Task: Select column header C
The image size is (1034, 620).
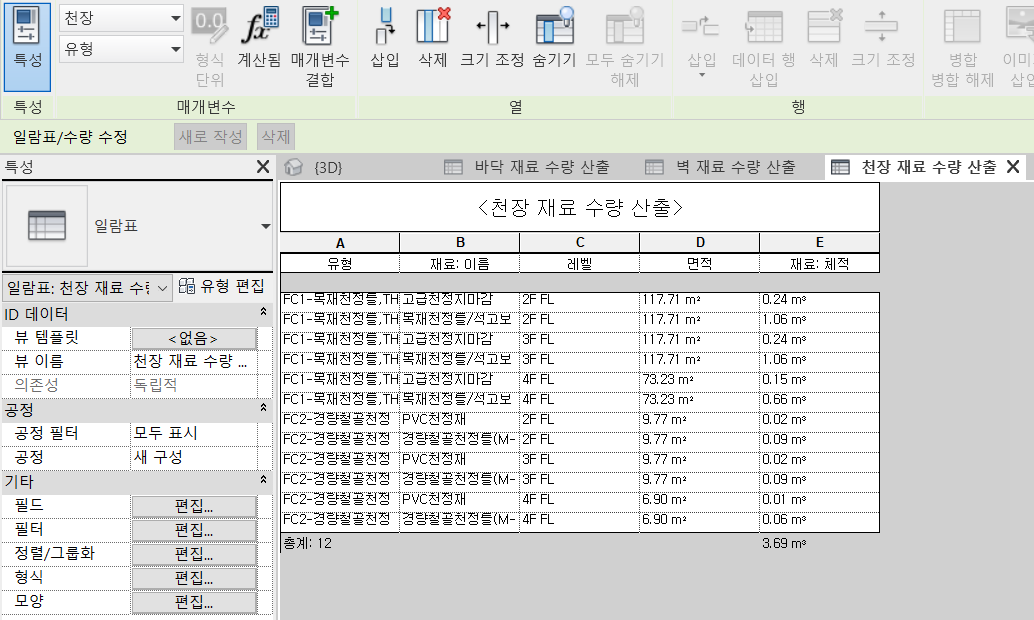Action: [580, 243]
